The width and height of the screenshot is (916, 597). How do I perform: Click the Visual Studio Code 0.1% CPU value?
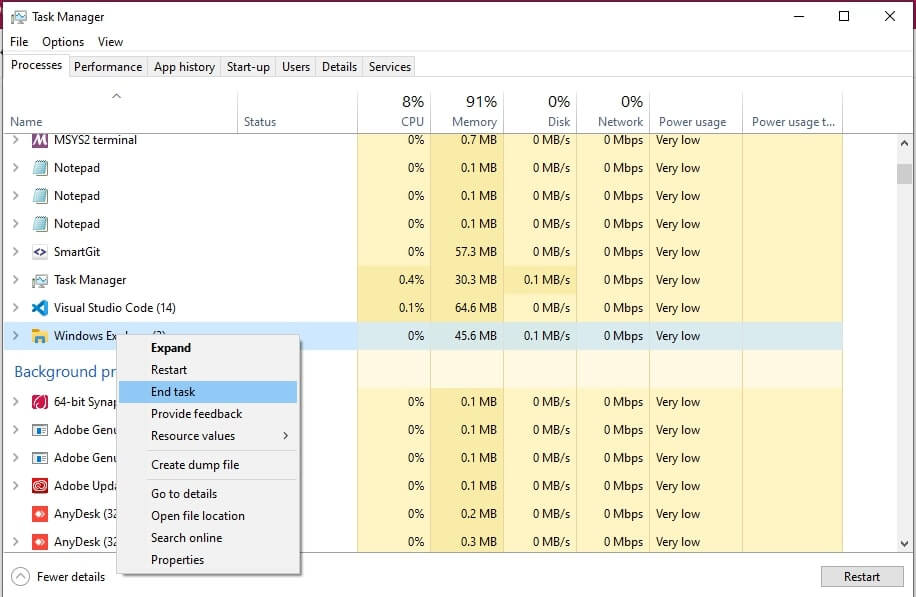click(x=394, y=308)
